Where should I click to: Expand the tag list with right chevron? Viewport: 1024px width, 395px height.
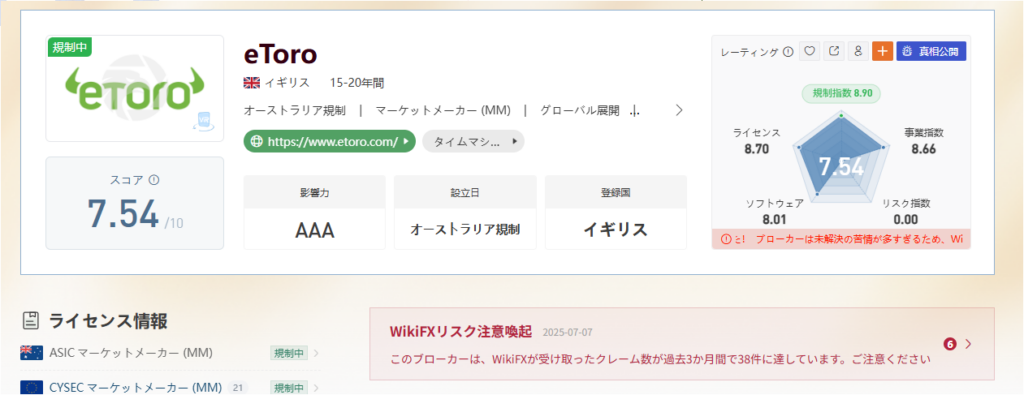[x=679, y=110]
